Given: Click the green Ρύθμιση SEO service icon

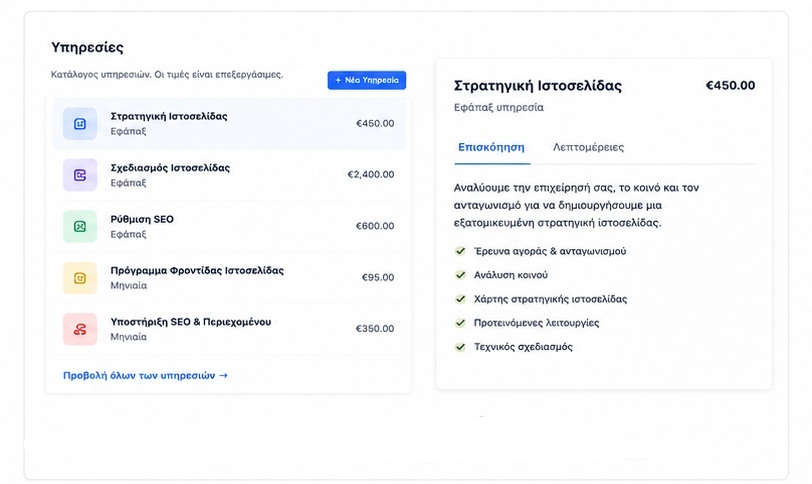Looking at the screenshot, I should tap(80, 226).
